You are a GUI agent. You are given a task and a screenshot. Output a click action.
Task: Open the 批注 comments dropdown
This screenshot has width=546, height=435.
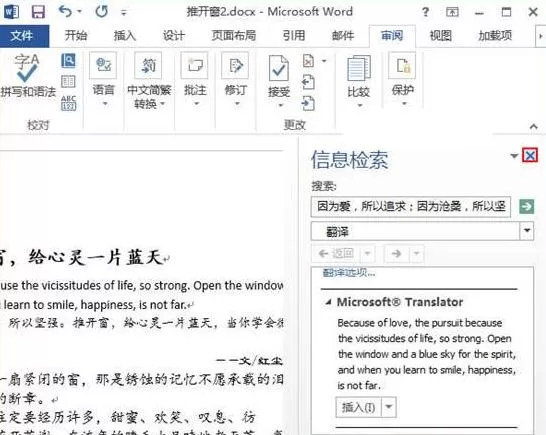[x=195, y=80]
